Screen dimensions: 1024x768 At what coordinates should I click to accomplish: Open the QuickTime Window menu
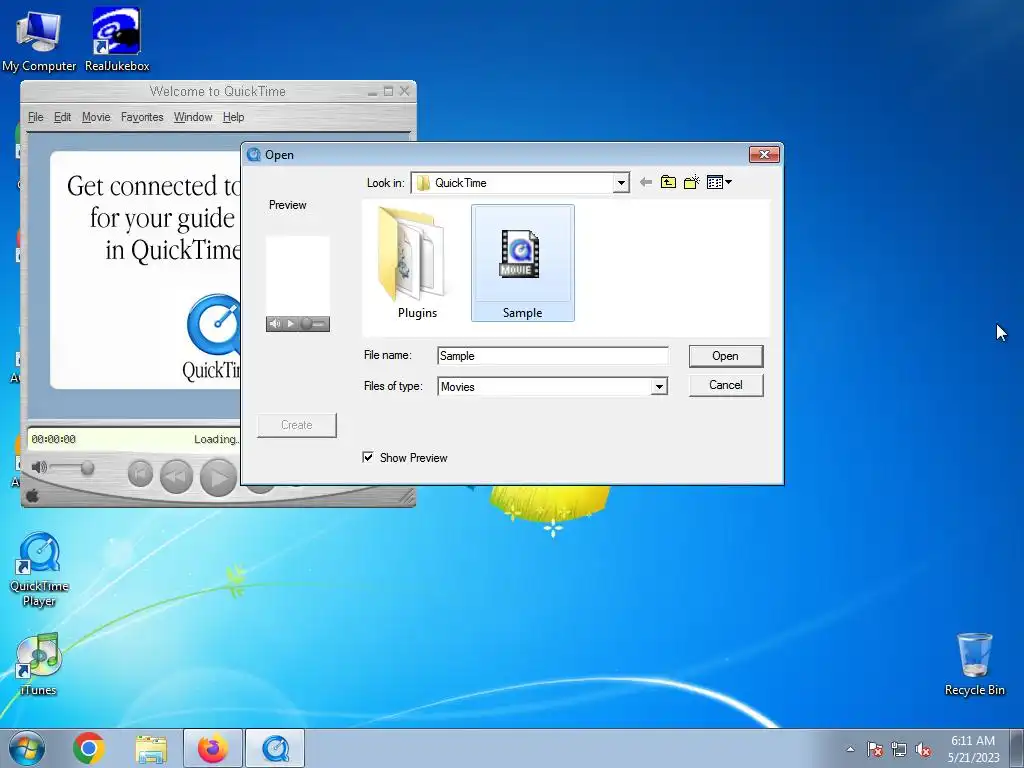click(193, 117)
